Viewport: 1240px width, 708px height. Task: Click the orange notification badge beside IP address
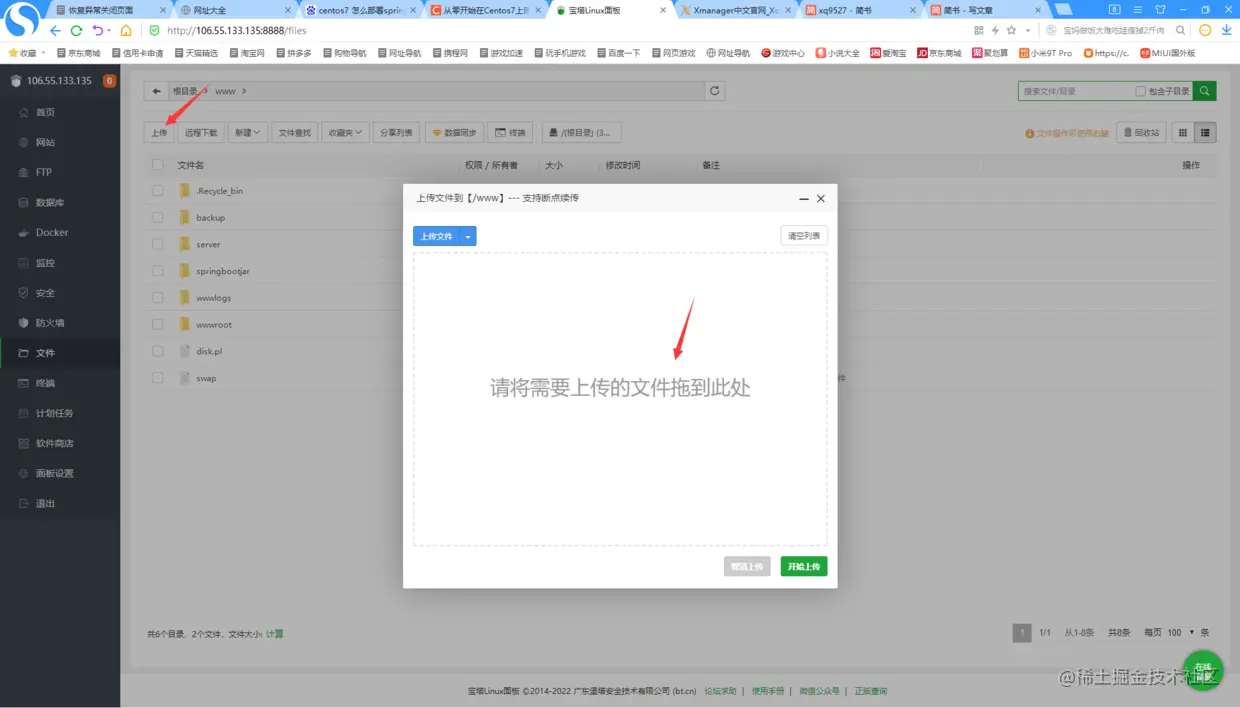pyautogui.click(x=109, y=81)
